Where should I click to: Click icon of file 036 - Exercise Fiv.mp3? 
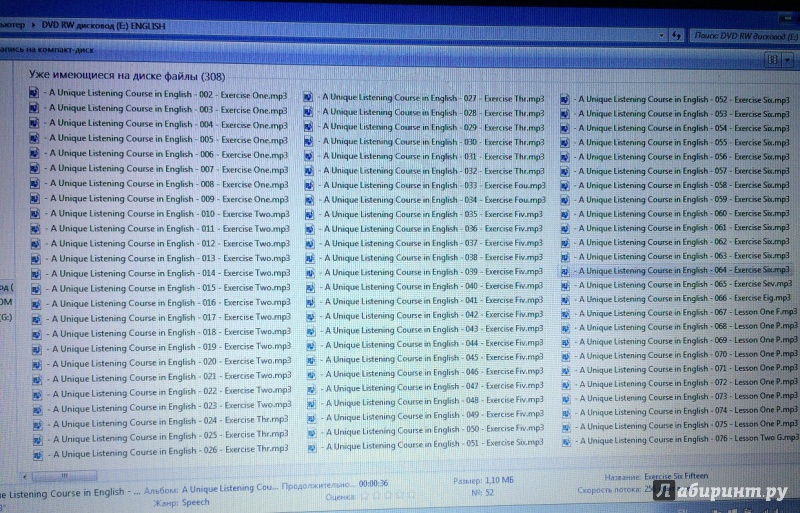[x=310, y=229]
